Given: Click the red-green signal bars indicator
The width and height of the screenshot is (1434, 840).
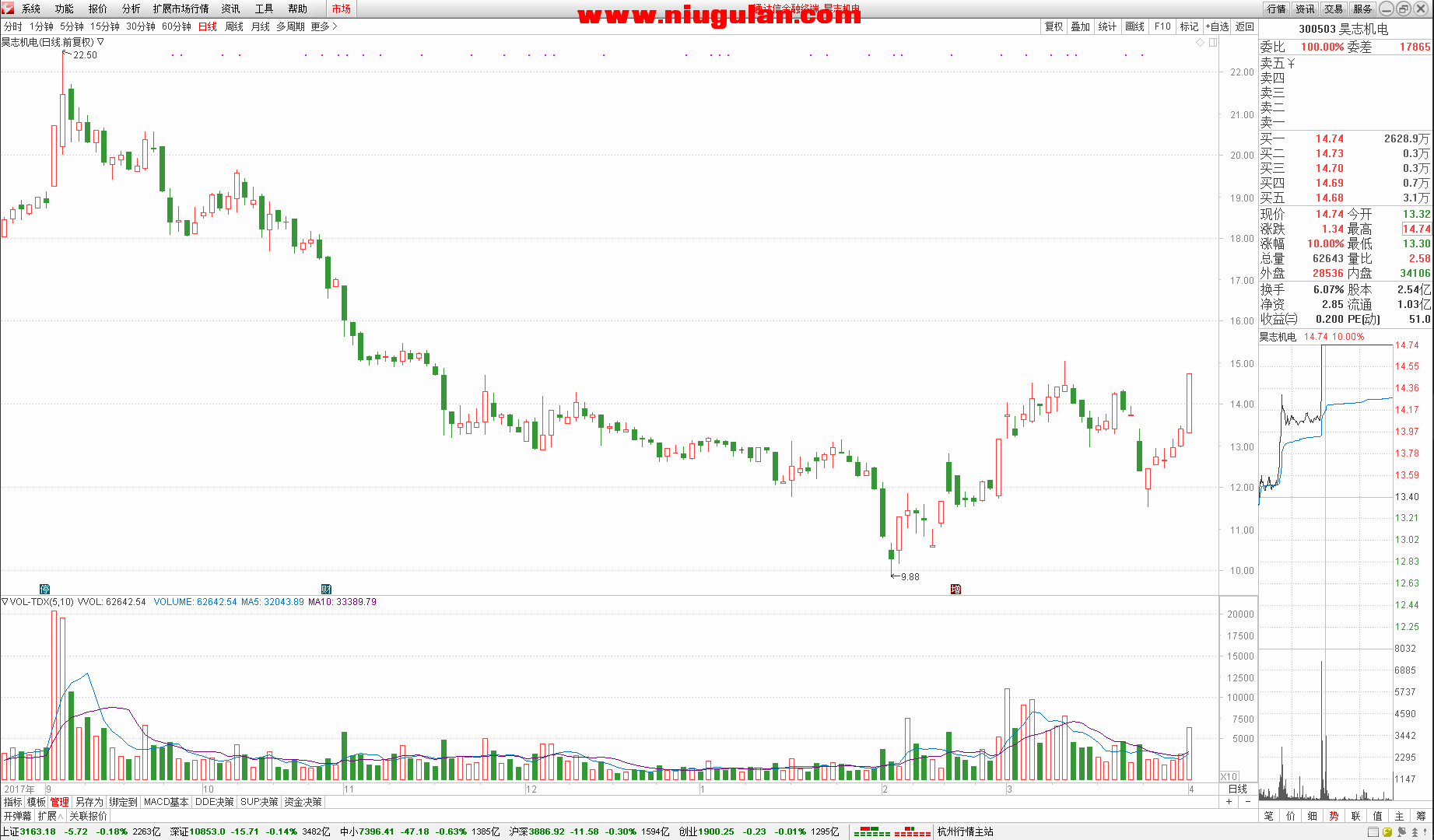Looking at the screenshot, I should 892,831.
